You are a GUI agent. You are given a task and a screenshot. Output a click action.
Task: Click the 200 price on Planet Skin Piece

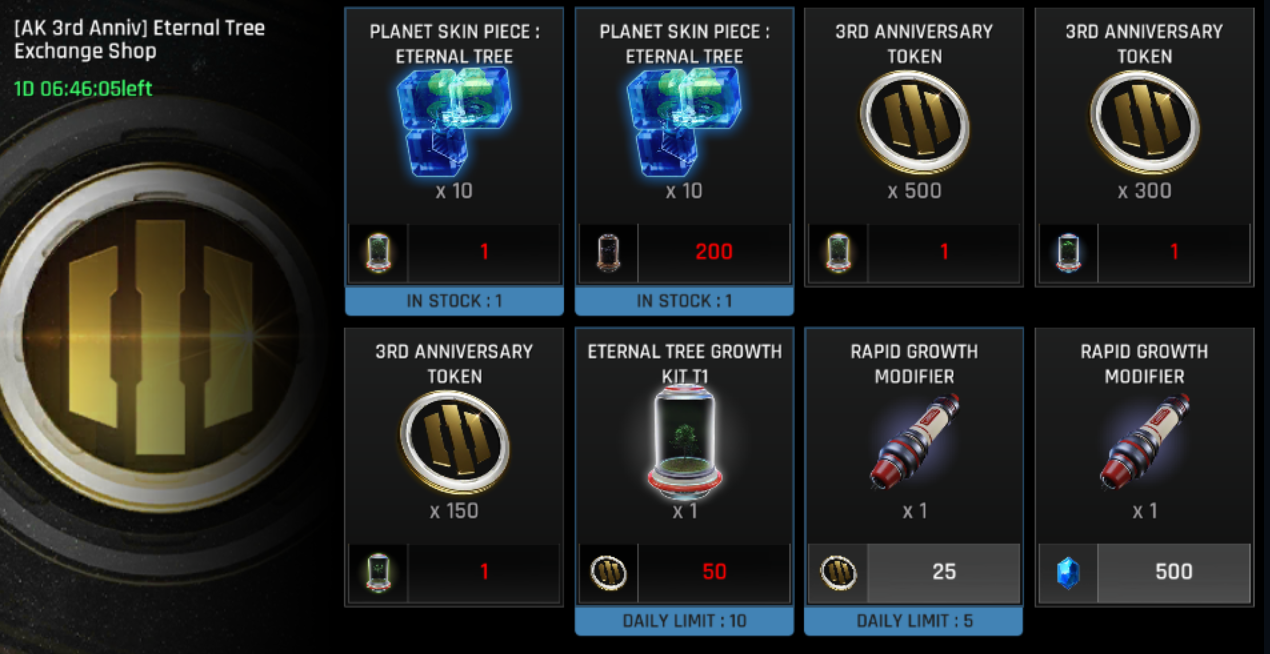pyautogui.click(x=714, y=252)
